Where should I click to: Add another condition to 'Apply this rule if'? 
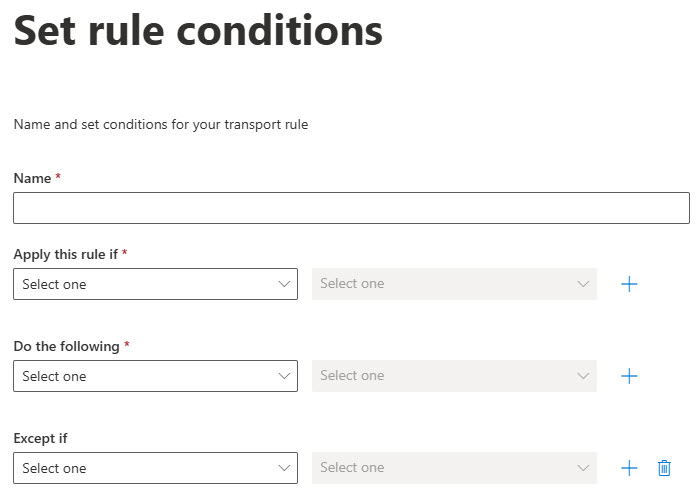tap(629, 284)
